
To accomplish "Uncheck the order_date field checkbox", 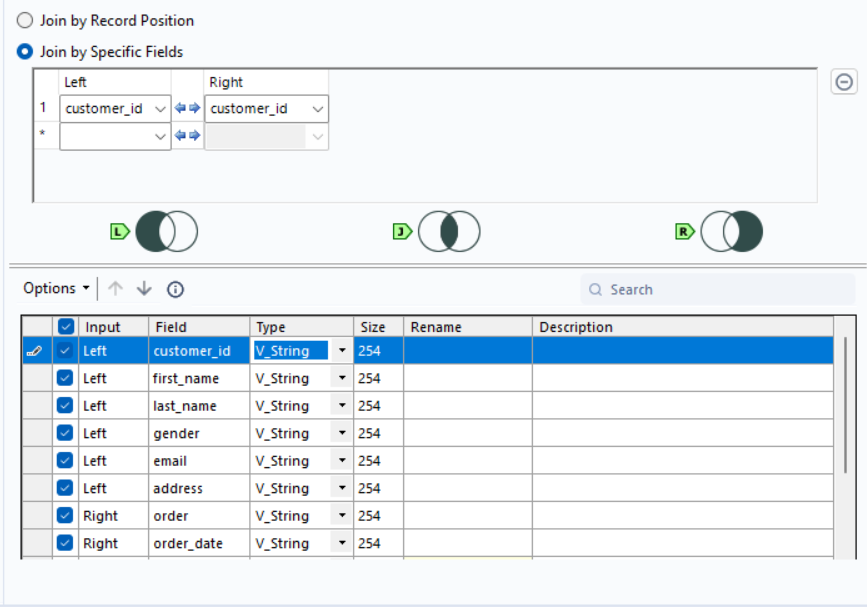I will point(65,543).
